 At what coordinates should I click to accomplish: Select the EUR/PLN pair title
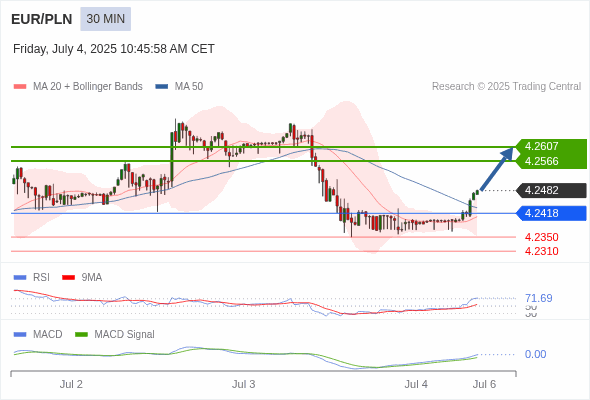(42, 19)
